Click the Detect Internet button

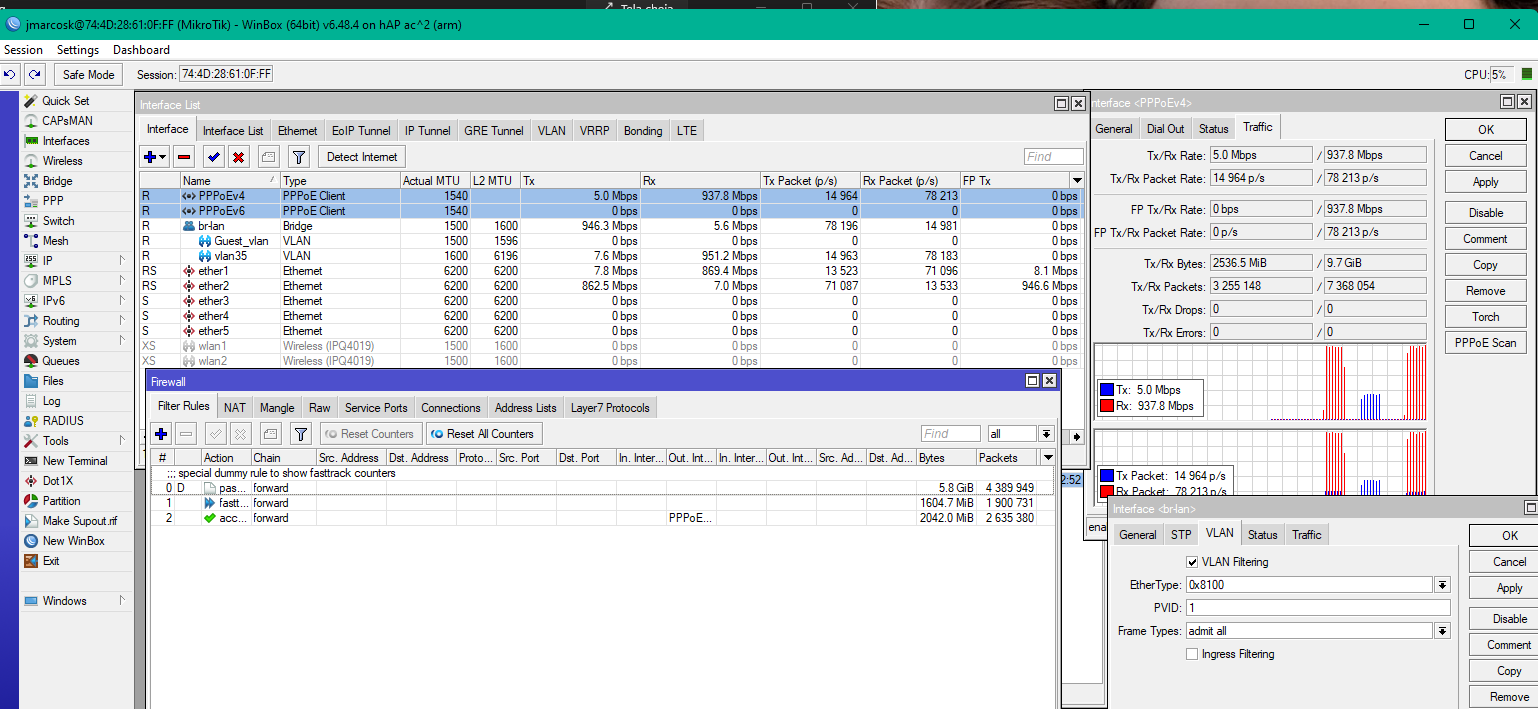pyautogui.click(x=362, y=157)
